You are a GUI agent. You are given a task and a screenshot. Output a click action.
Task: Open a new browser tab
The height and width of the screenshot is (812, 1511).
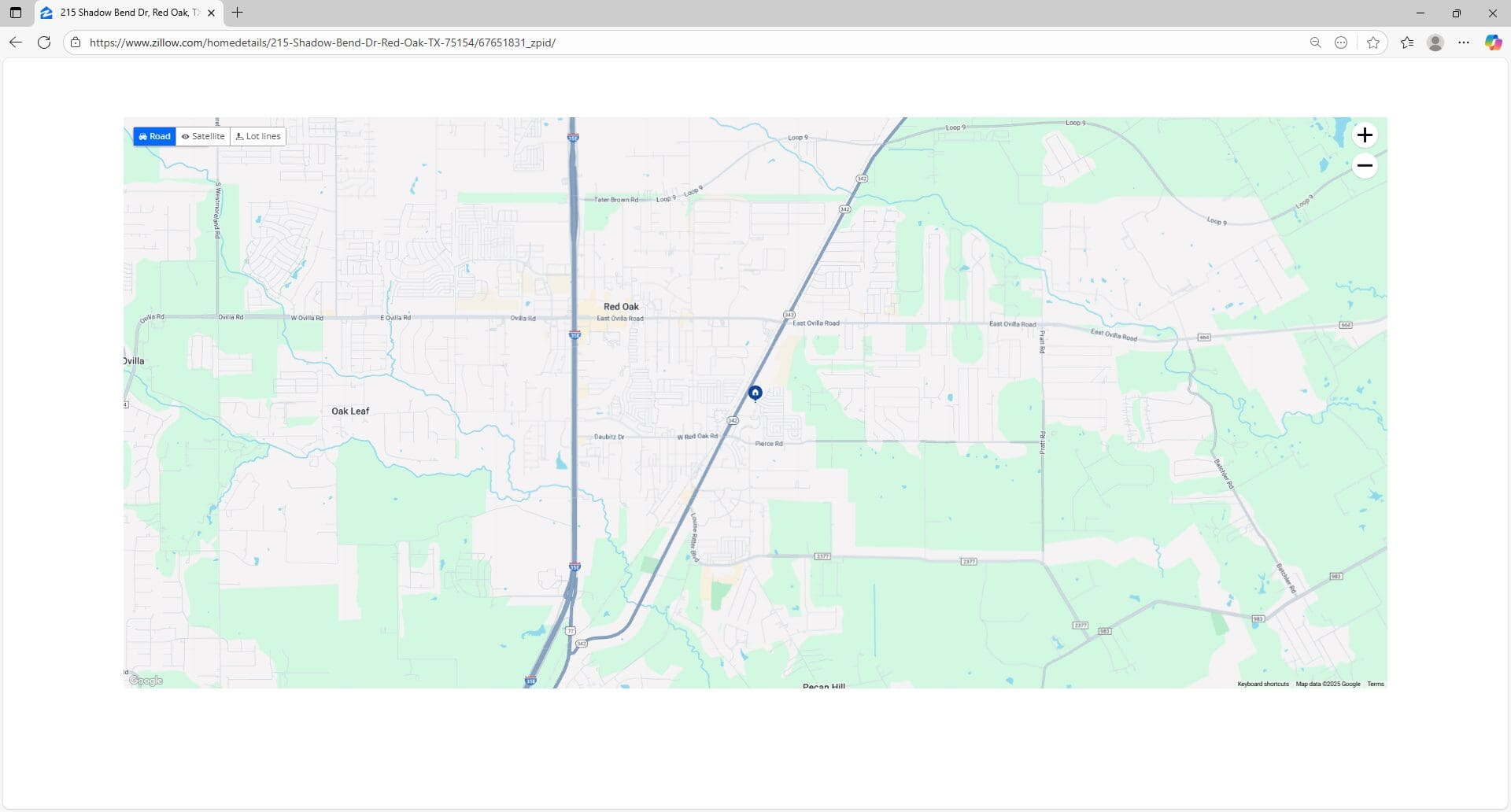237,13
